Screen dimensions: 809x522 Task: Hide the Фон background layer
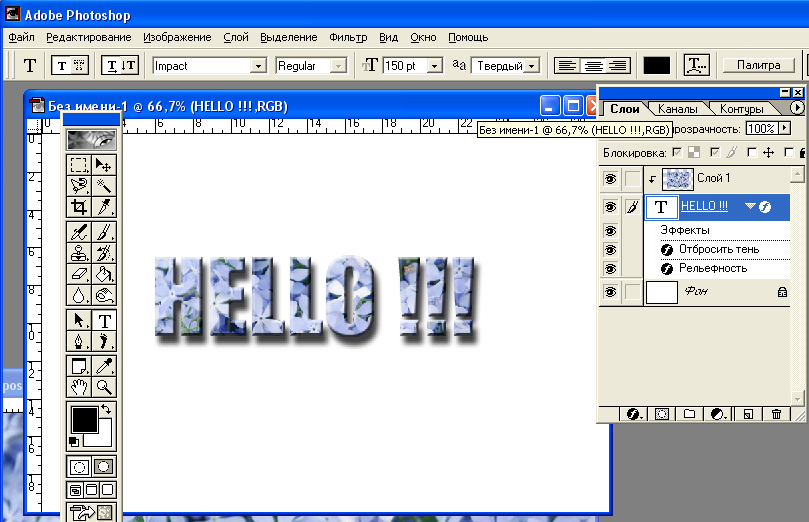609,292
